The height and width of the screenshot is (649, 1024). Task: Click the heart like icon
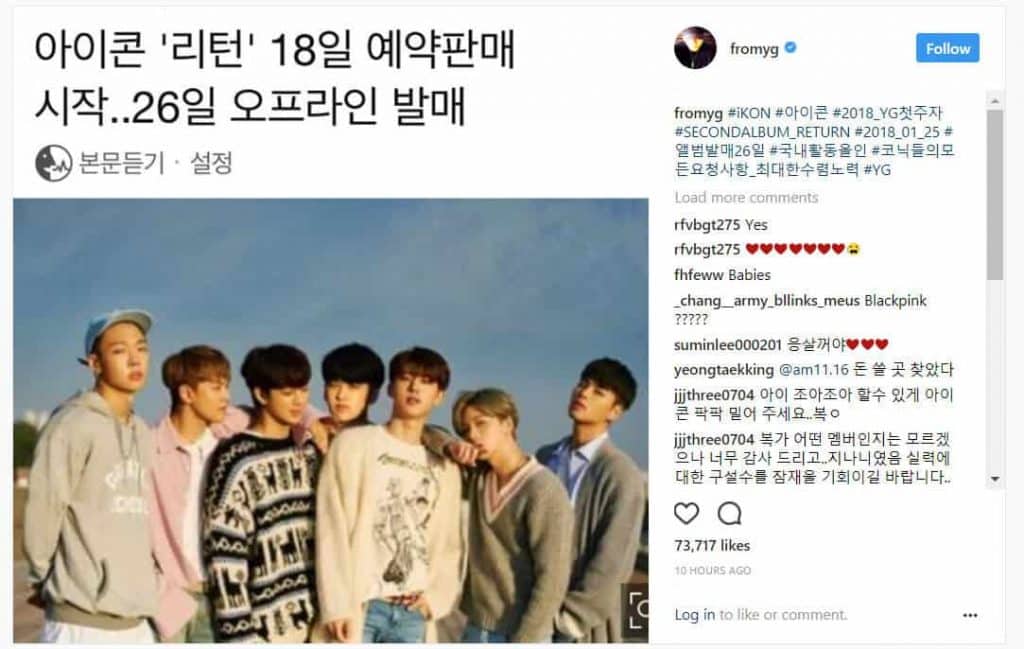686,514
